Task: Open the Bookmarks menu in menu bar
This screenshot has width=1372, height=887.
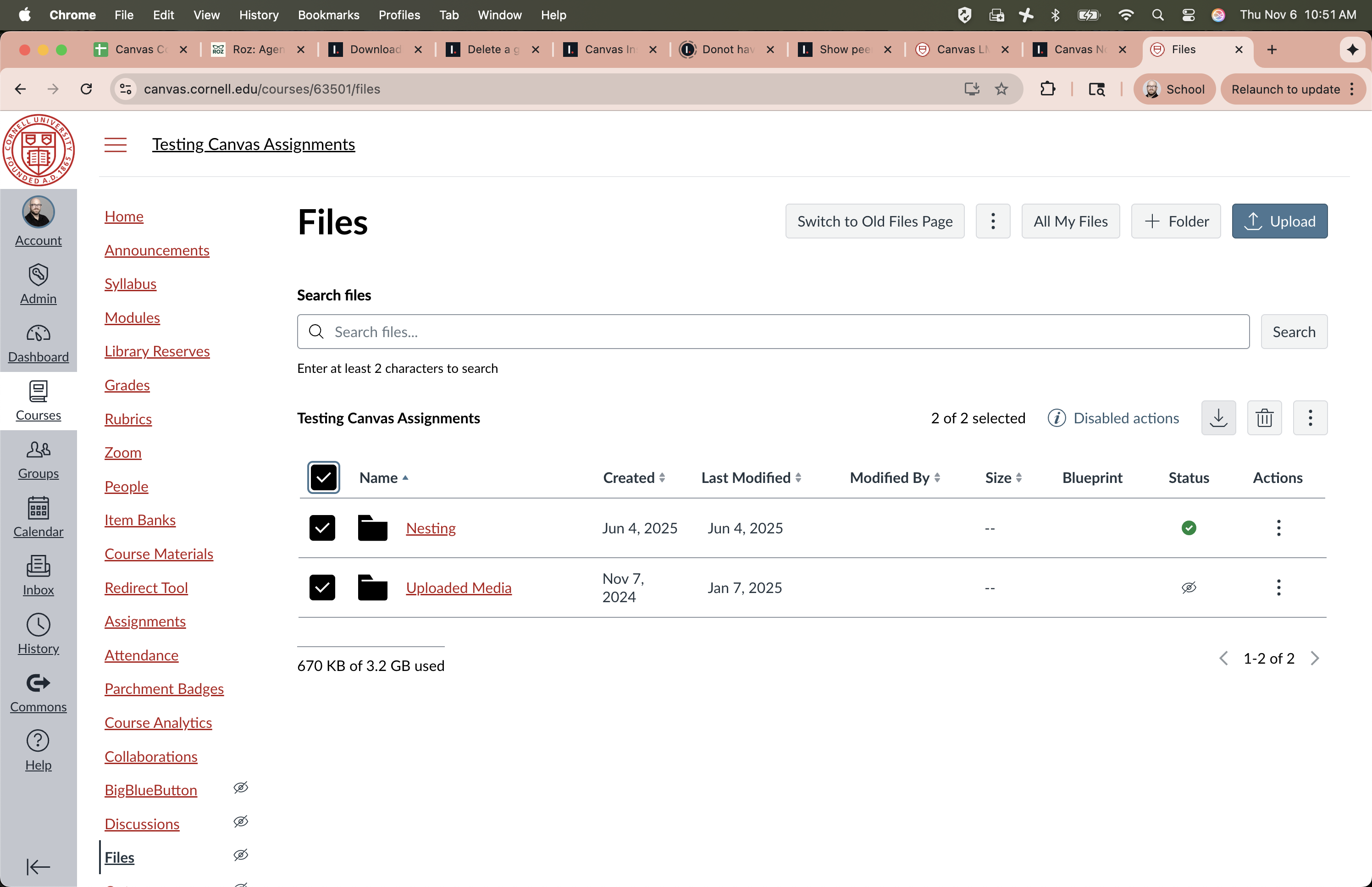Action: tap(328, 15)
